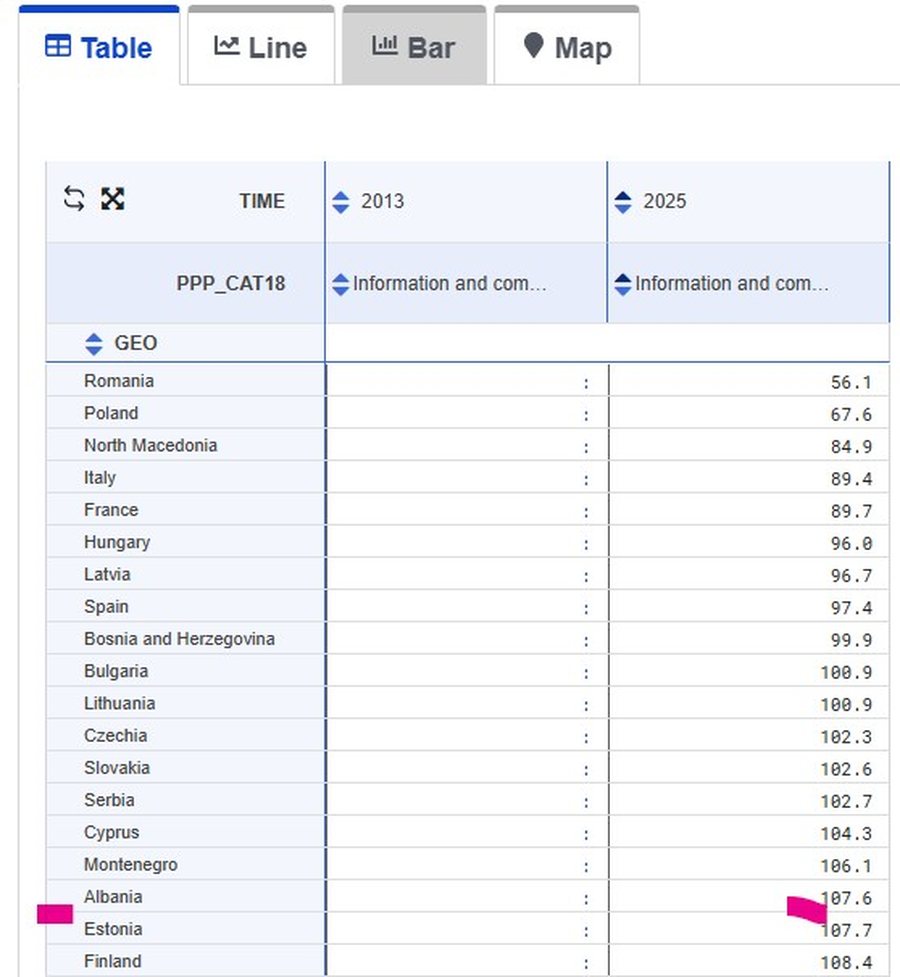Viewport: 900px width, 977px height.
Task: Click Poland's 2025 value 67.6
Action: [x=851, y=415]
